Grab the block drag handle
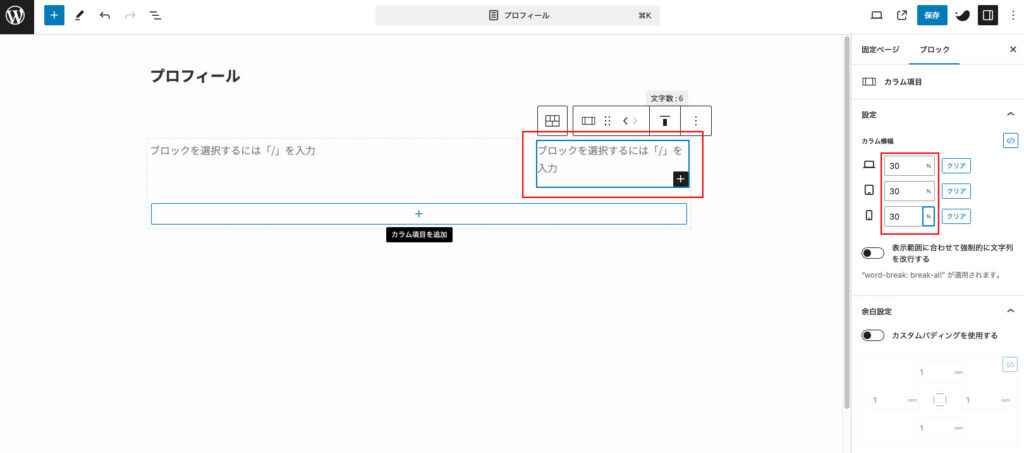The width and height of the screenshot is (1024, 453). [x=607, y=121]
